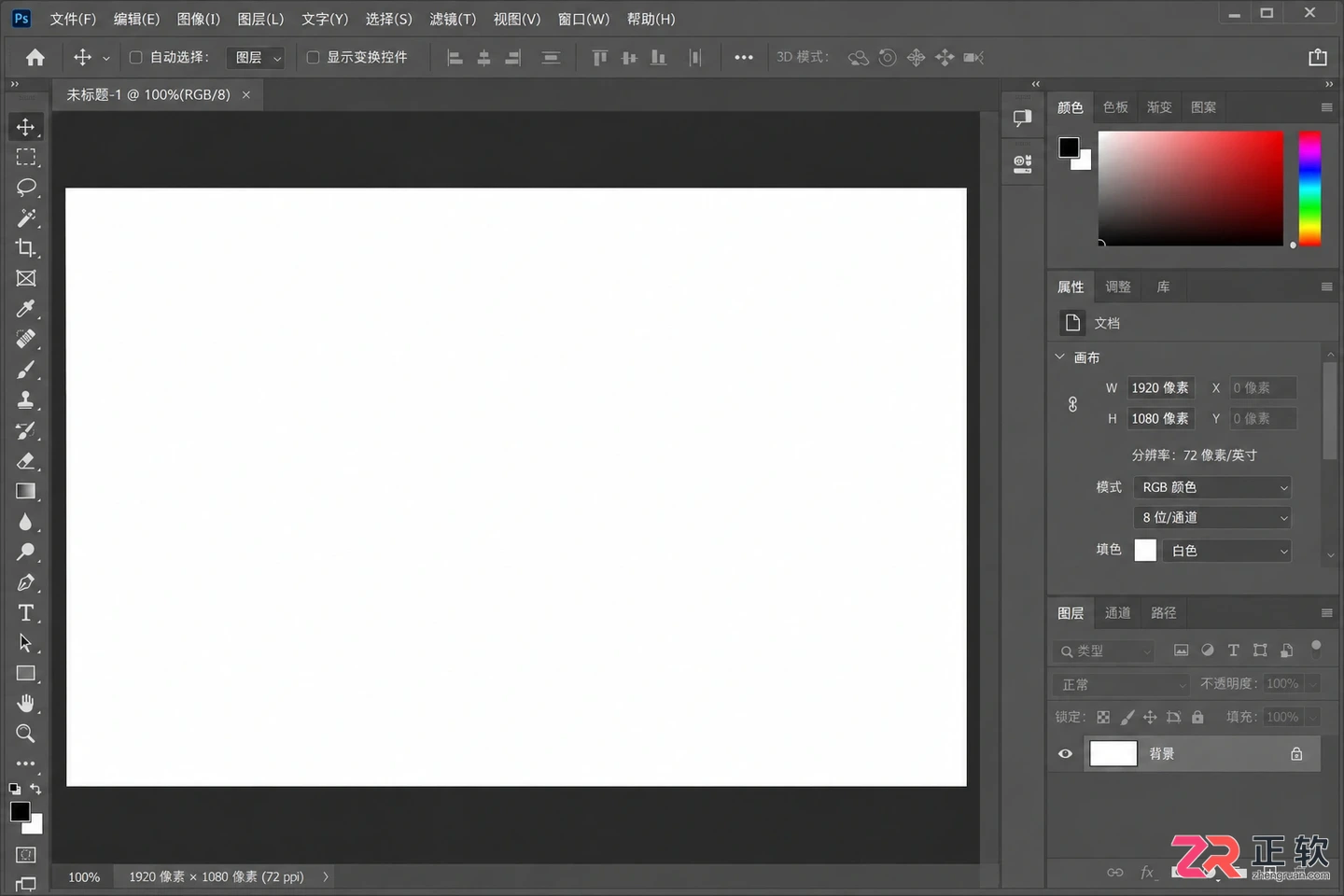This screenshot has height=896, width=1344.
Task: Open the 8 位/通道 bit depth dropdown
Action: point(1212,518)
